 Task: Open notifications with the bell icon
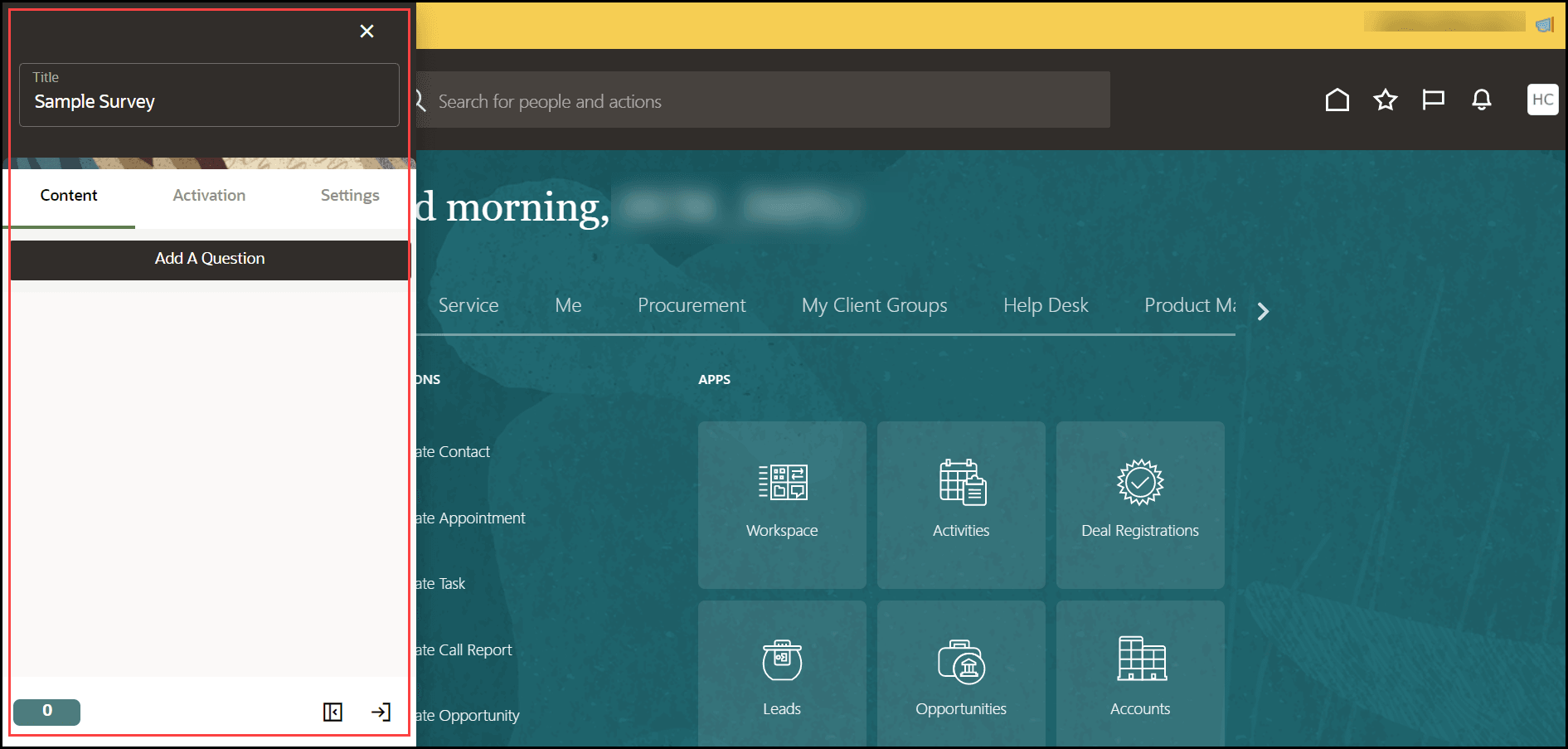coord(1481,100)
